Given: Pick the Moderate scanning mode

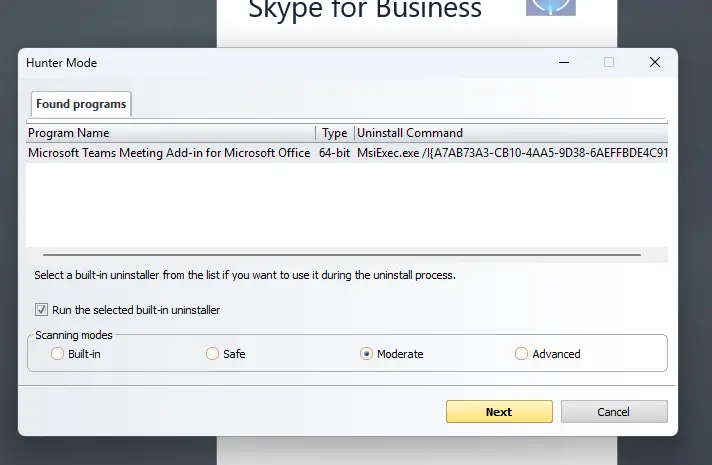Looking at the screenshot, I should pos(366,354).
